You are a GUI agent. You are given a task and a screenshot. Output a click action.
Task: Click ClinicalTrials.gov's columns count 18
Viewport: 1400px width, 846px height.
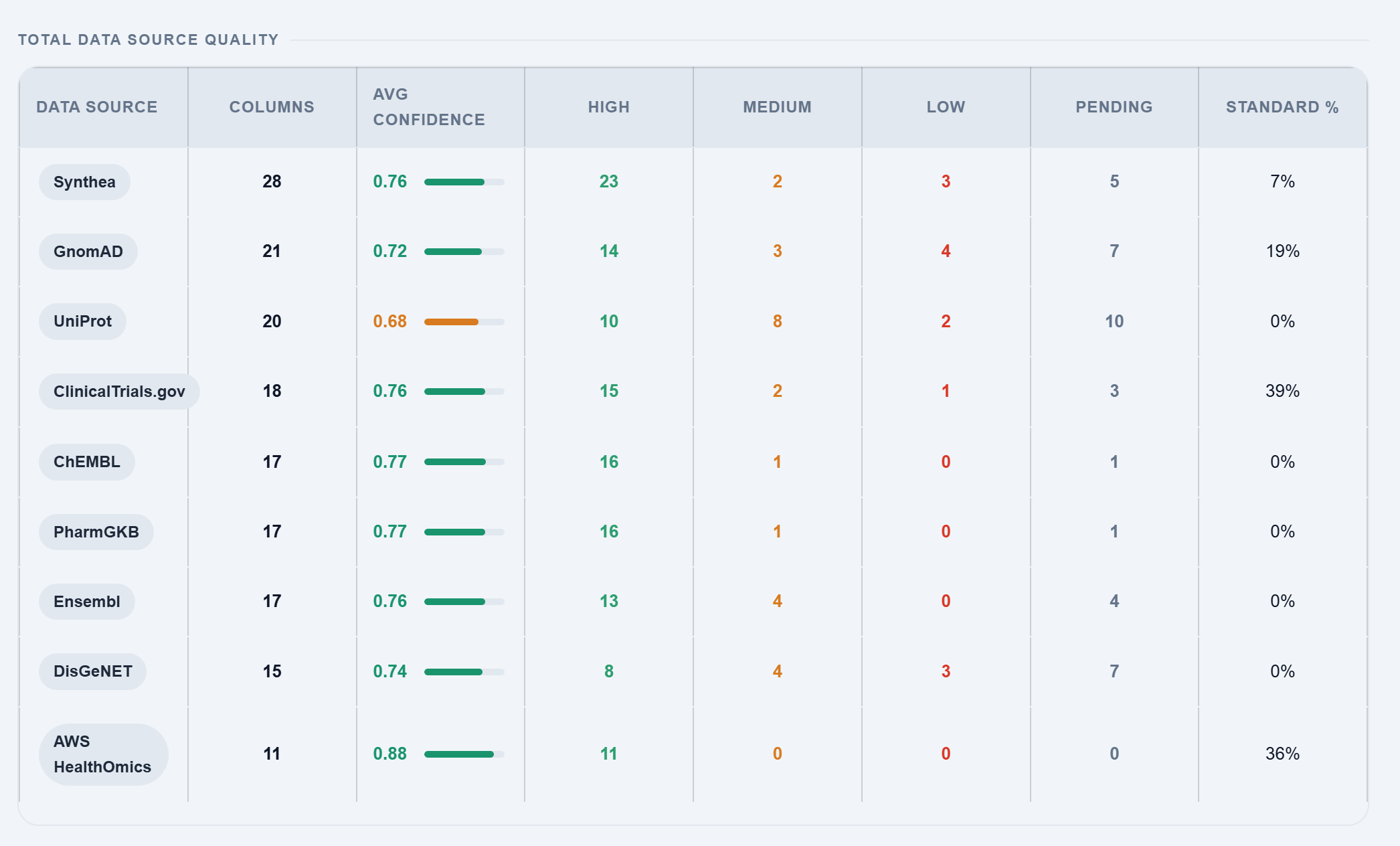tap(272, 391)
